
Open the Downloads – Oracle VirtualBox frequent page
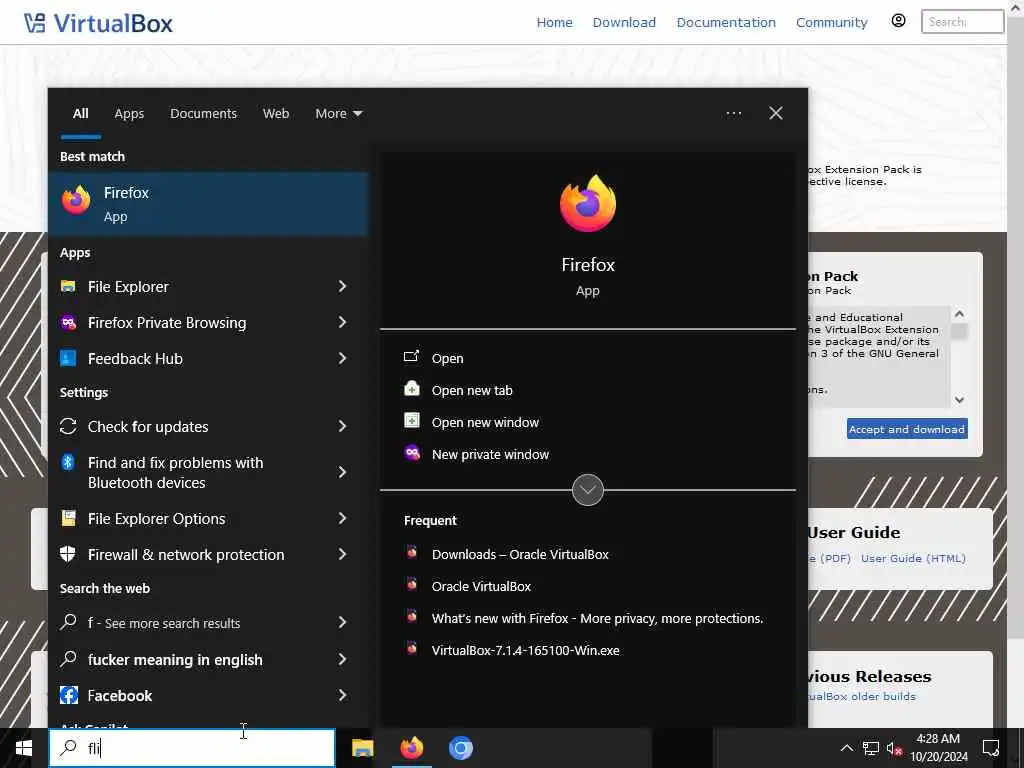pos(520,554)
